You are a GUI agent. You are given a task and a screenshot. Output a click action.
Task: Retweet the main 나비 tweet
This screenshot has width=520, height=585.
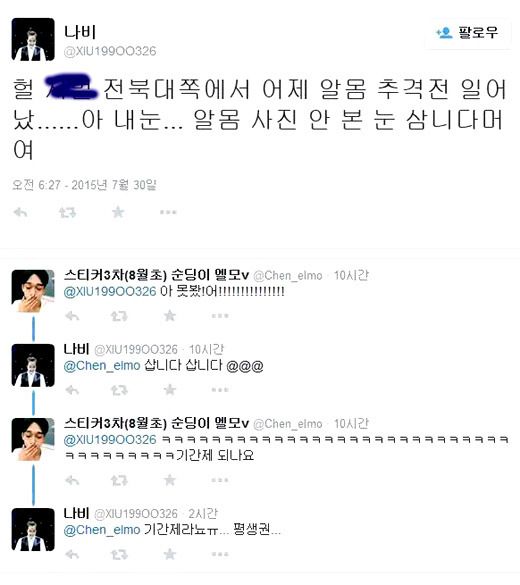pos(67,213)
